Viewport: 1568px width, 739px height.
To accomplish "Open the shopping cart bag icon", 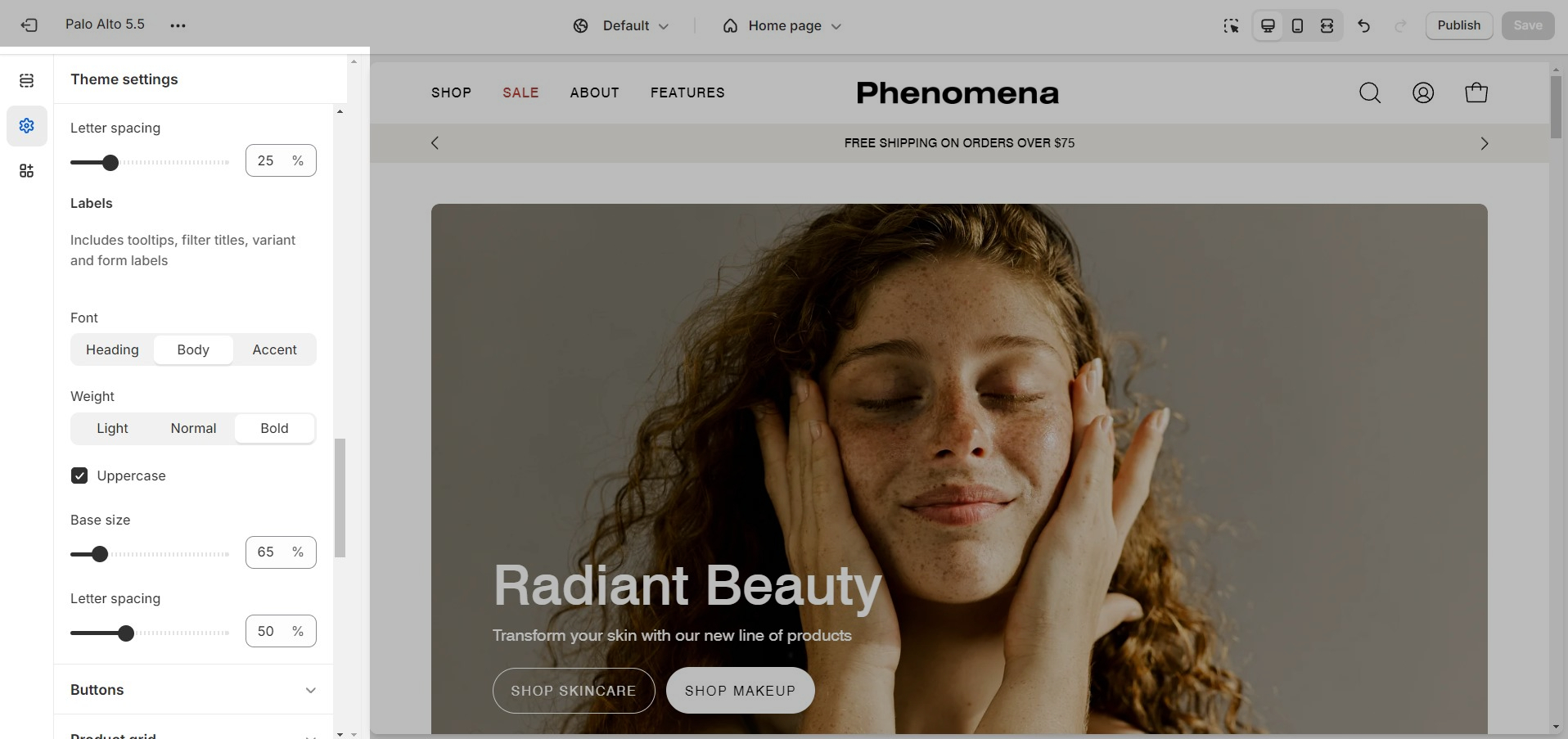I will coord(1476,93).
